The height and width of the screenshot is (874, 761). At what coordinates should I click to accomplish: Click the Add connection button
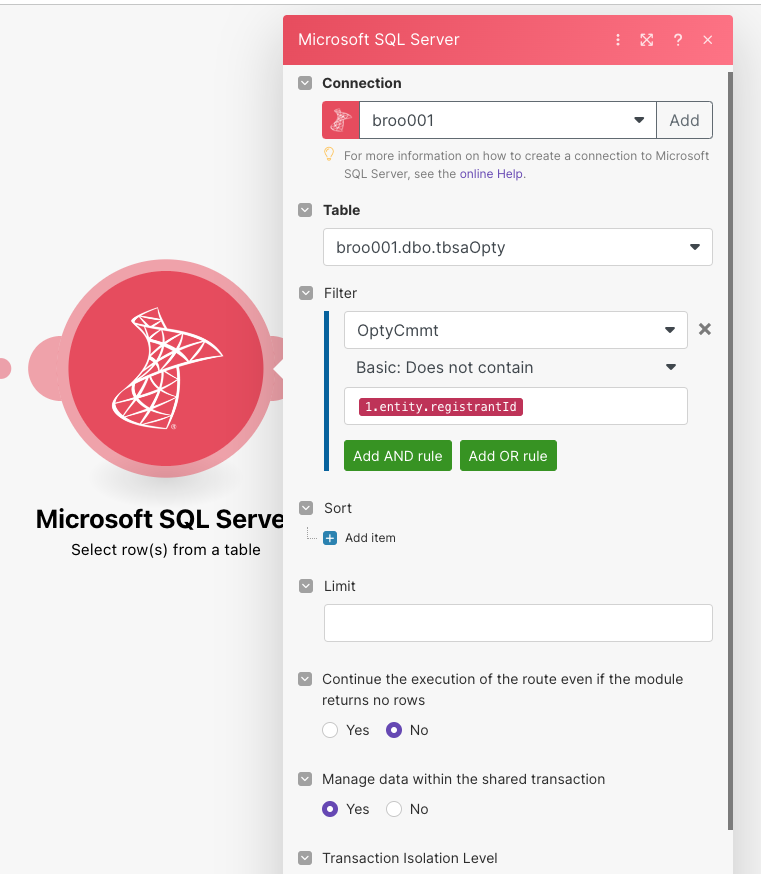(684, 120)
